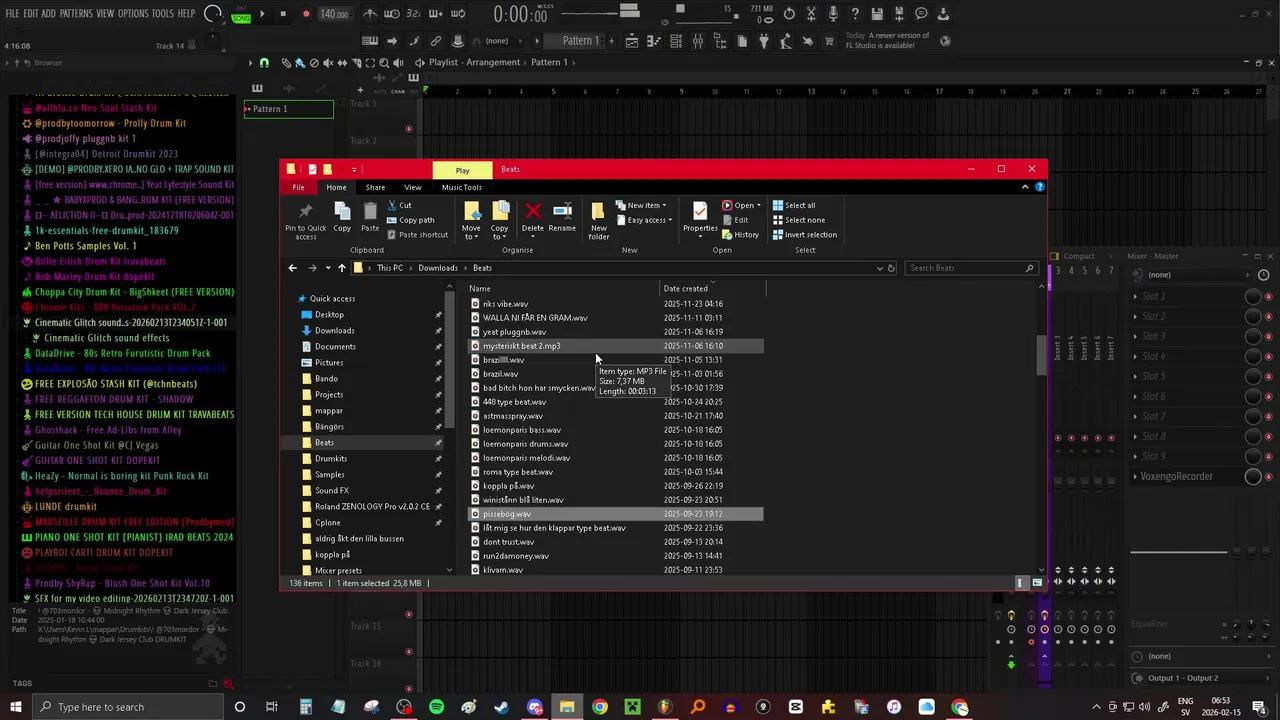Toggle PAT/SONG mode switch

point(241,14)
